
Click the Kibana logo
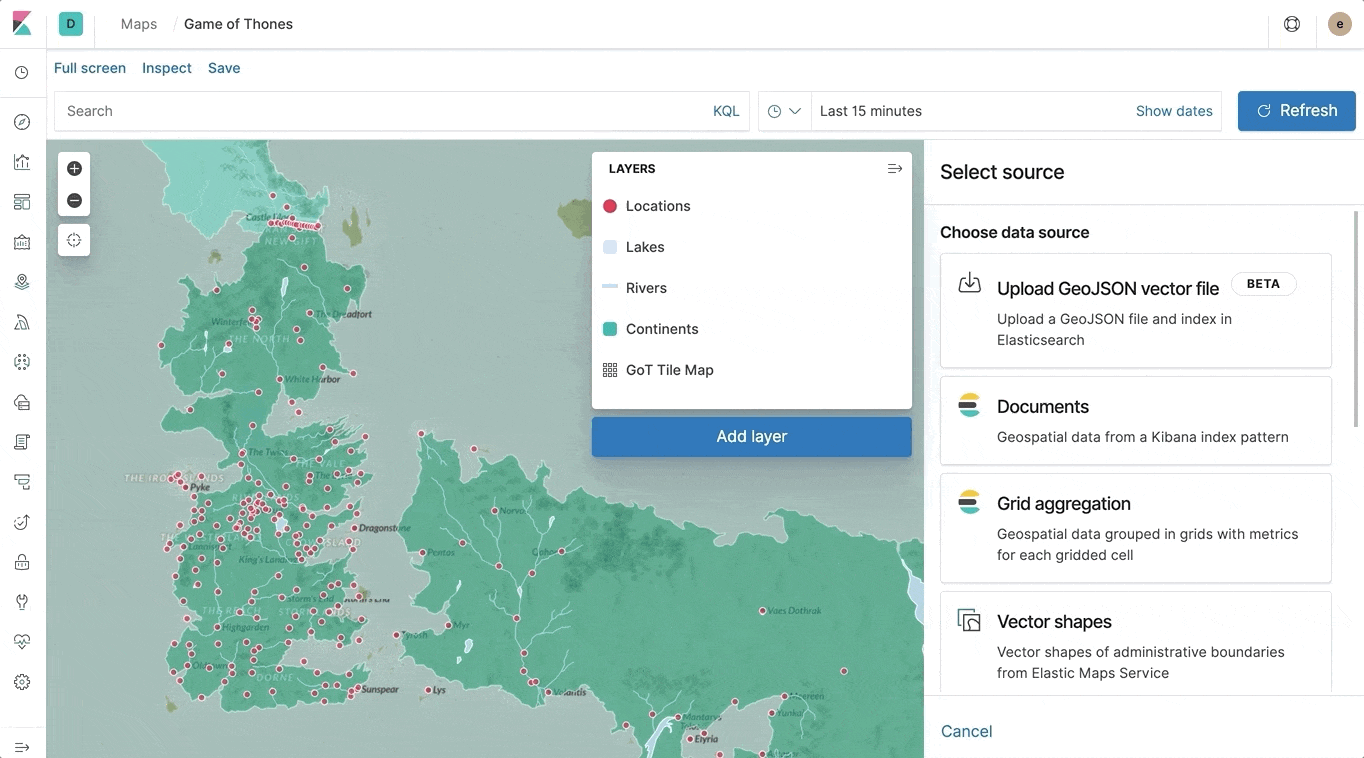click(x=22, y=23)
